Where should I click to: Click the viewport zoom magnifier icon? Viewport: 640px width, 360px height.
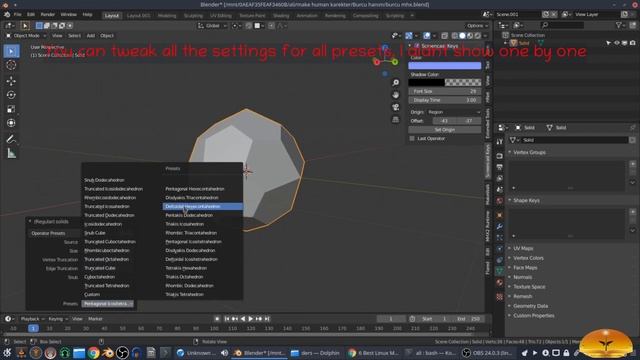click(396, 83)
